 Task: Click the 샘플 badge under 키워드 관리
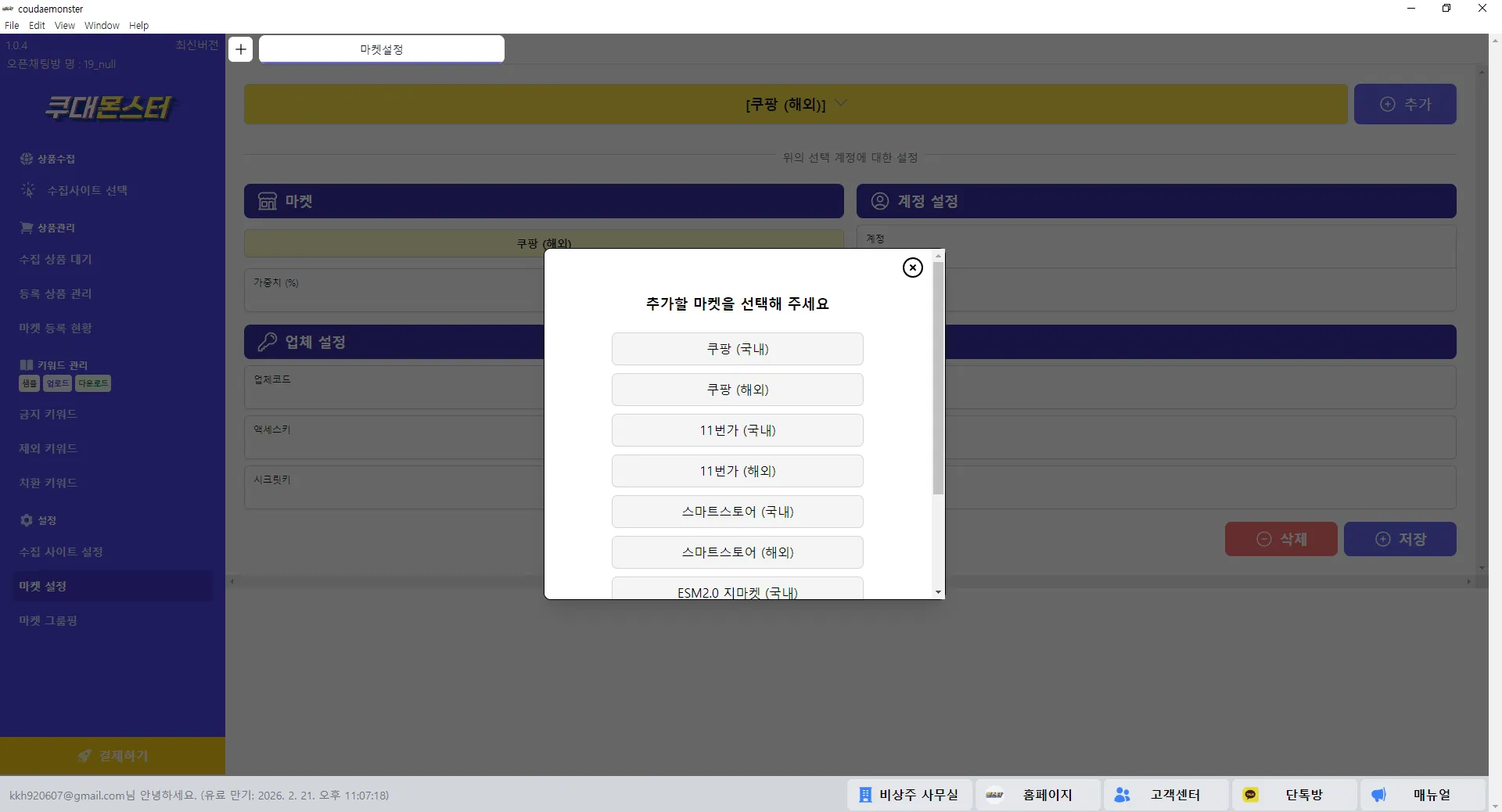(x=30, y=383)
